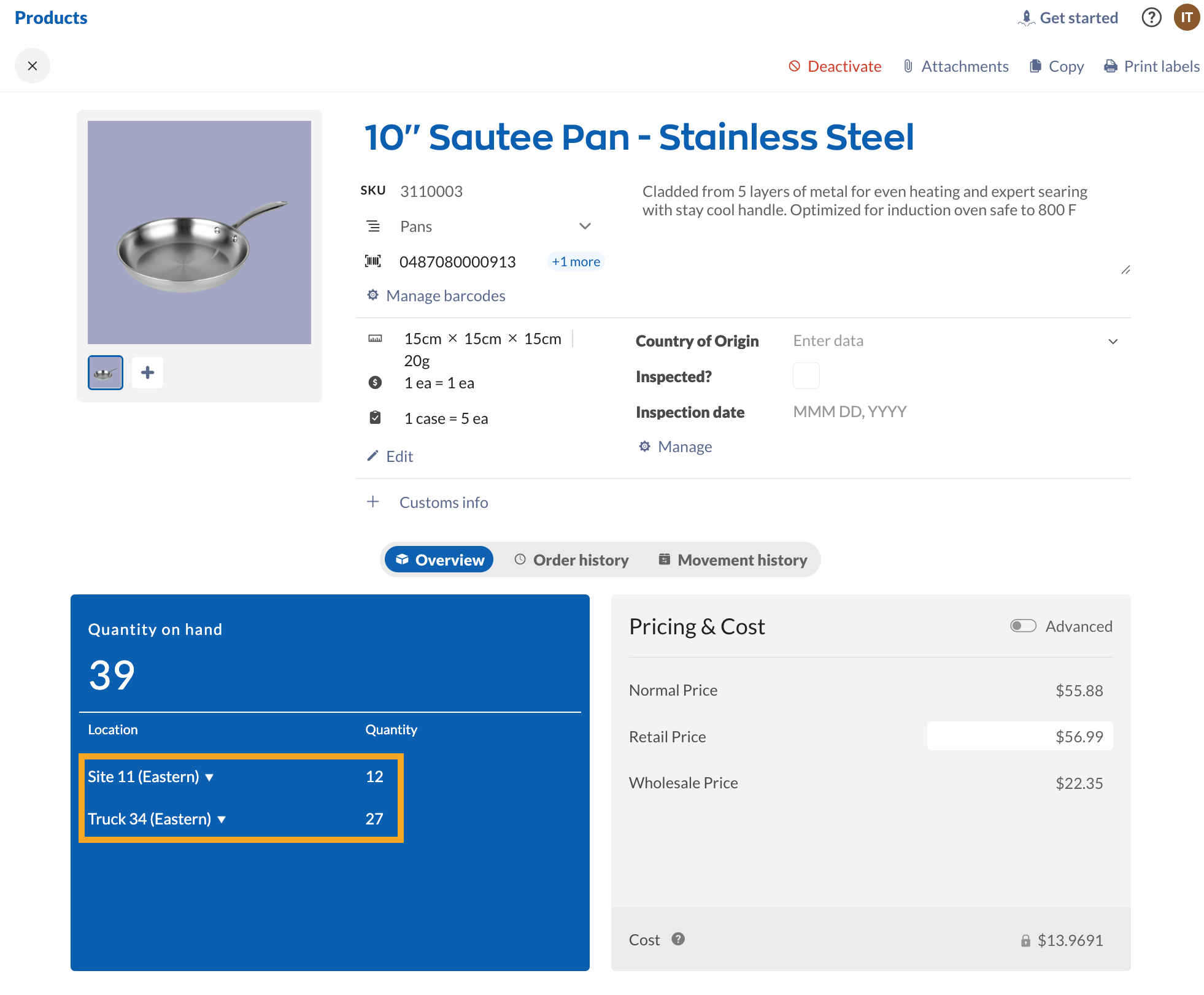Add a new product image

coord(147,372)
